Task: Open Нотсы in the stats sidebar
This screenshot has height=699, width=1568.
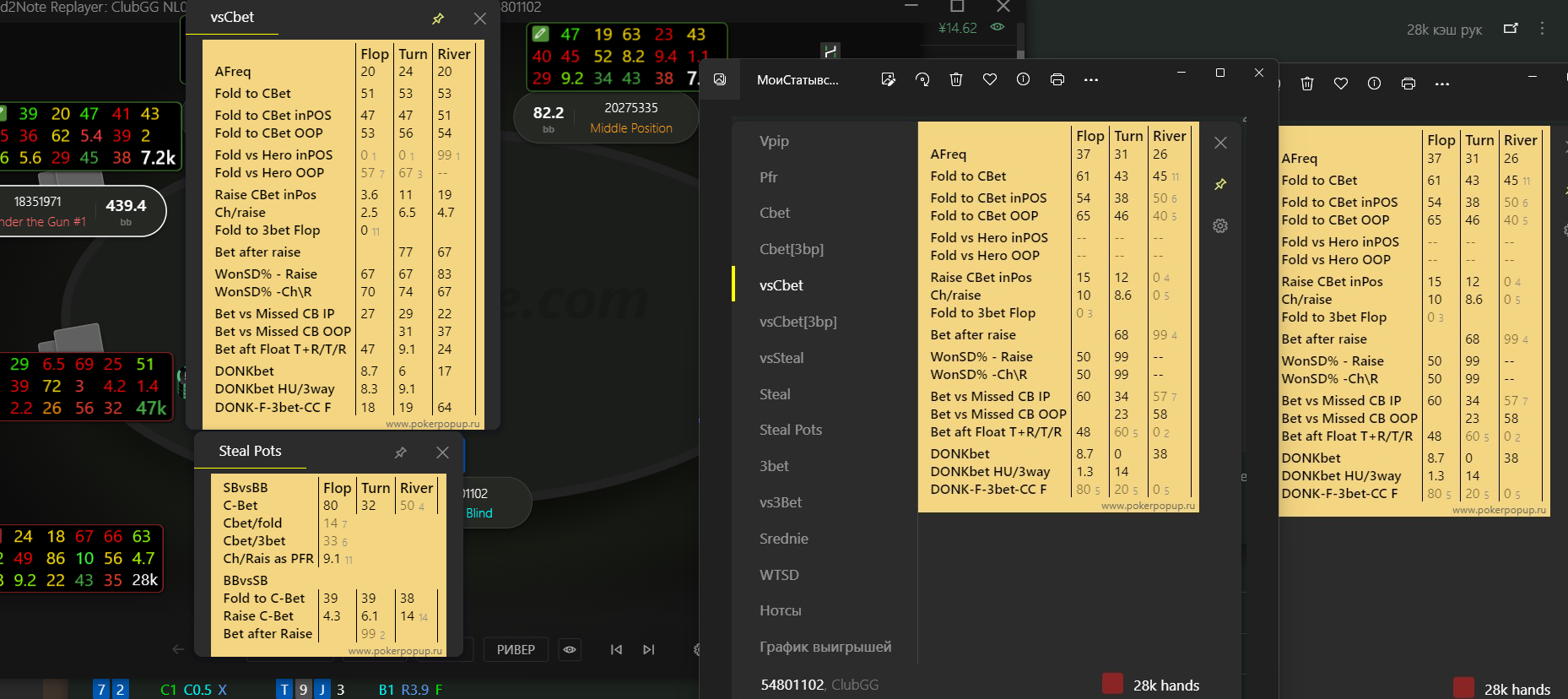Action: click(x=781, y=610)
